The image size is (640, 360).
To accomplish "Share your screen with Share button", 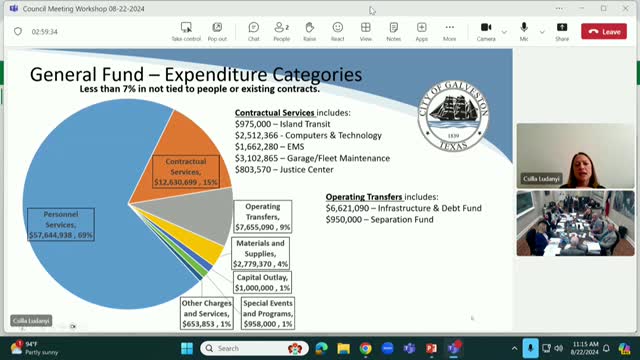I will point(562,32).
